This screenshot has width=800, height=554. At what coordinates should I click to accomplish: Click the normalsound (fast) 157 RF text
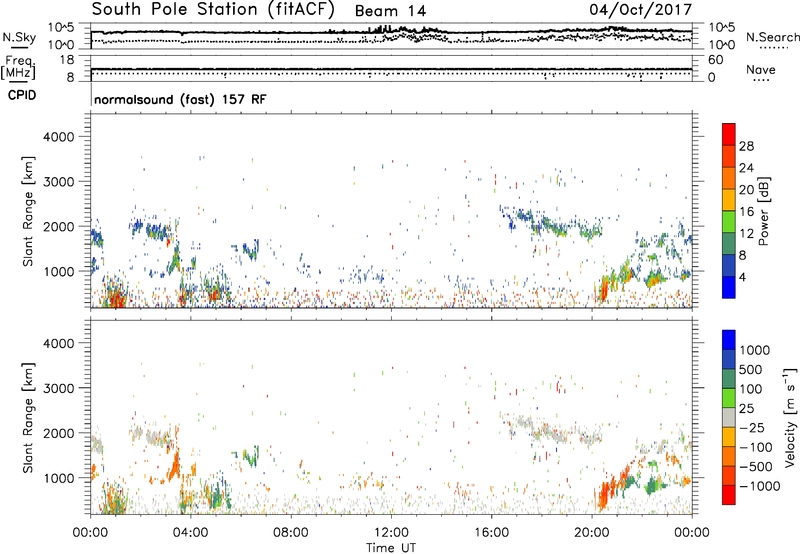[x=180, y=99]
